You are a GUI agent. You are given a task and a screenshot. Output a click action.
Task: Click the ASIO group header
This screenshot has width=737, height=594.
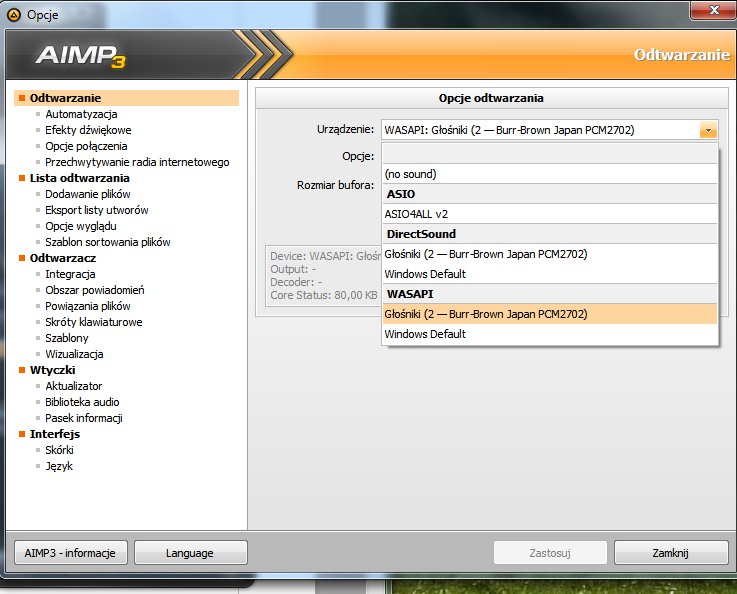point(550,194)
